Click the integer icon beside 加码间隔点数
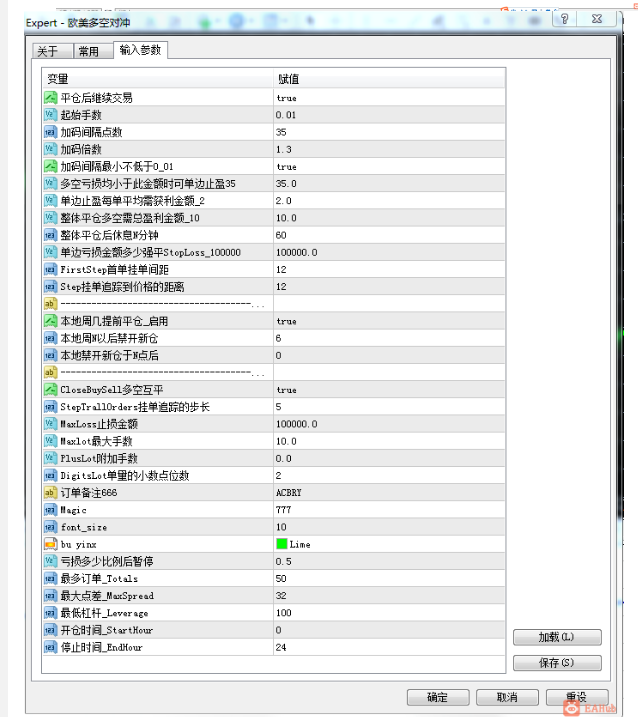This screenshot has height=717, width=638. tap(50, 132)
